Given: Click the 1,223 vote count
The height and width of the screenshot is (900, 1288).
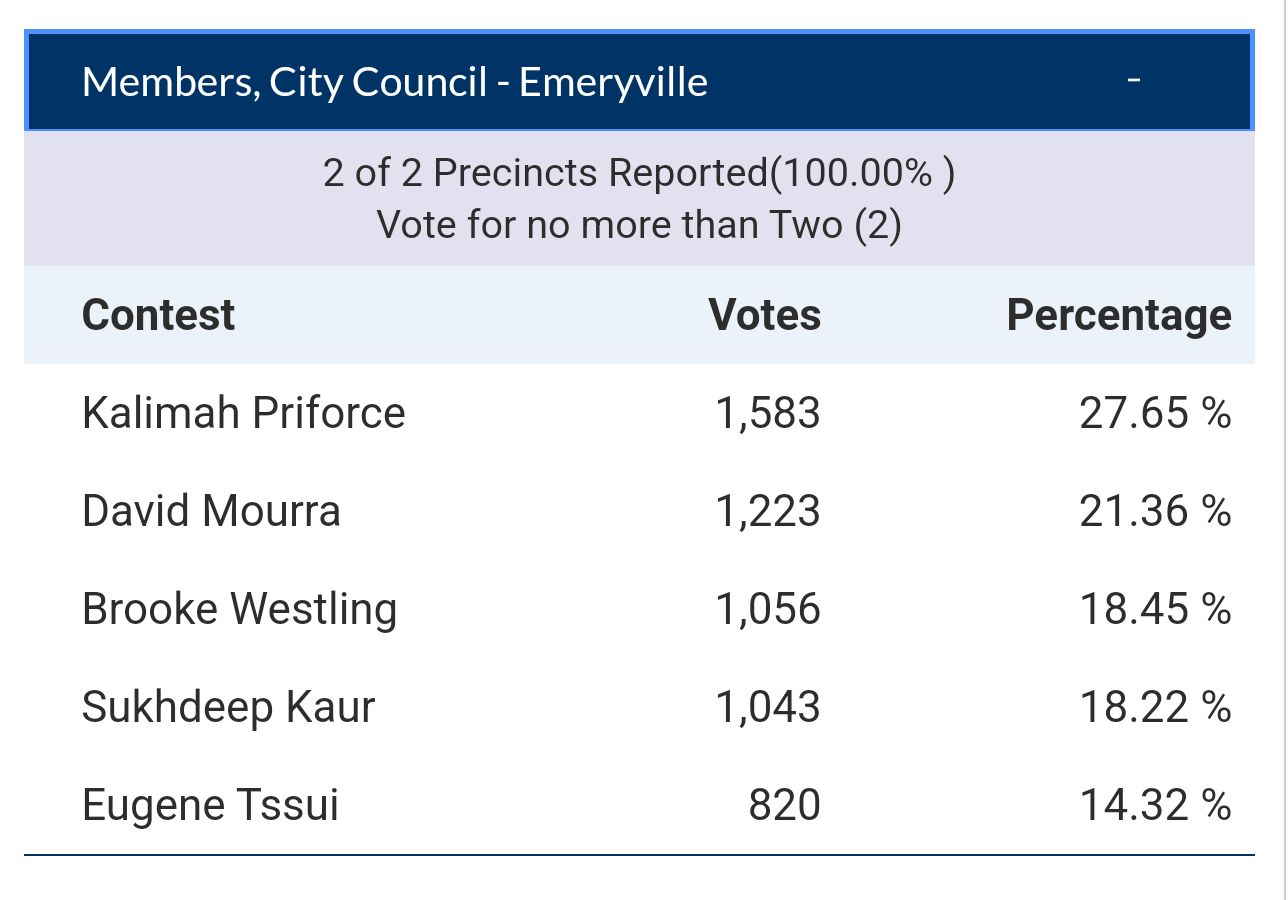Looking at the screenshot, I should [768, 511].
